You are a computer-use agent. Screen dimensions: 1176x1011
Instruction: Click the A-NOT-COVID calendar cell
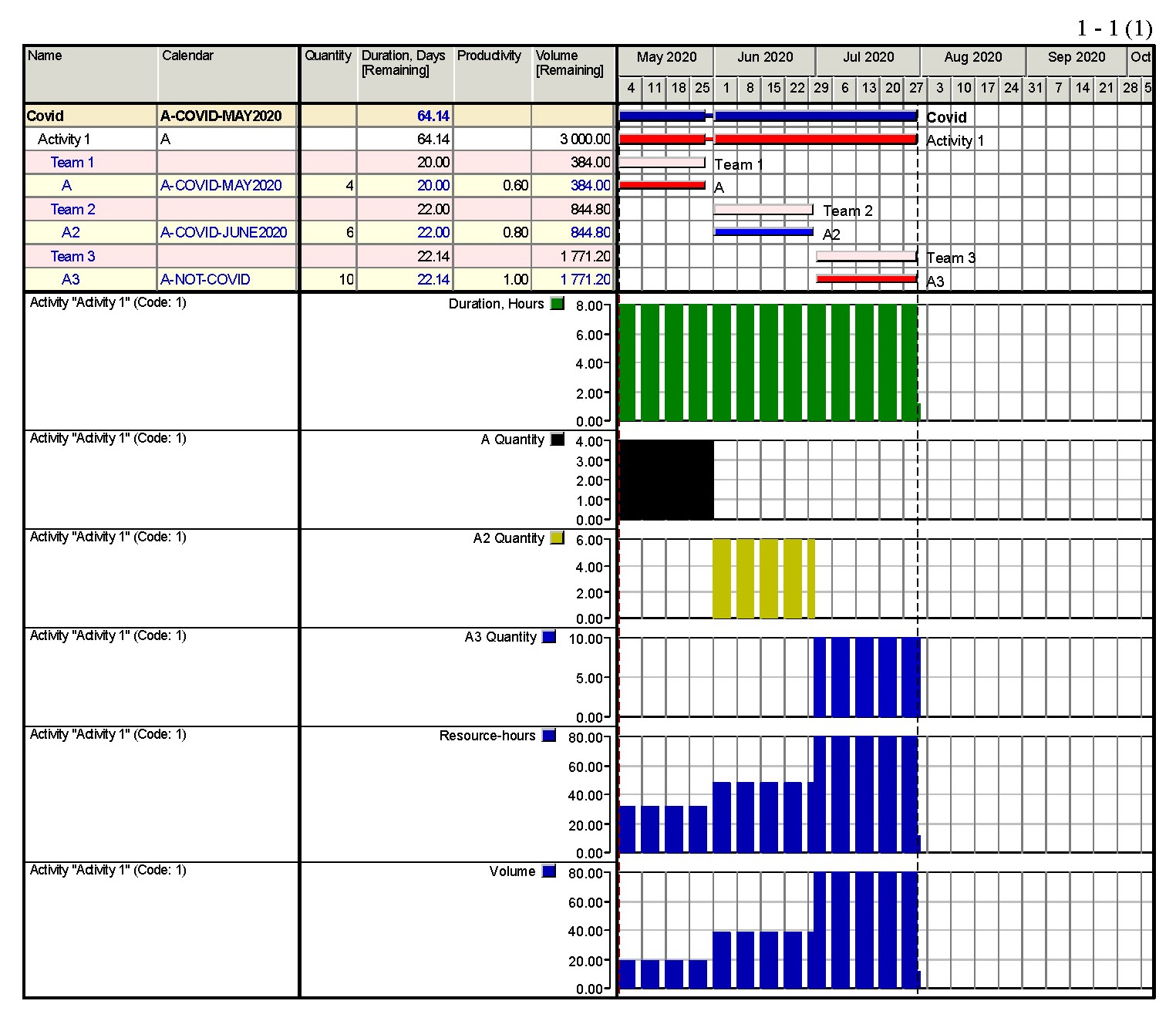[227, 280]
